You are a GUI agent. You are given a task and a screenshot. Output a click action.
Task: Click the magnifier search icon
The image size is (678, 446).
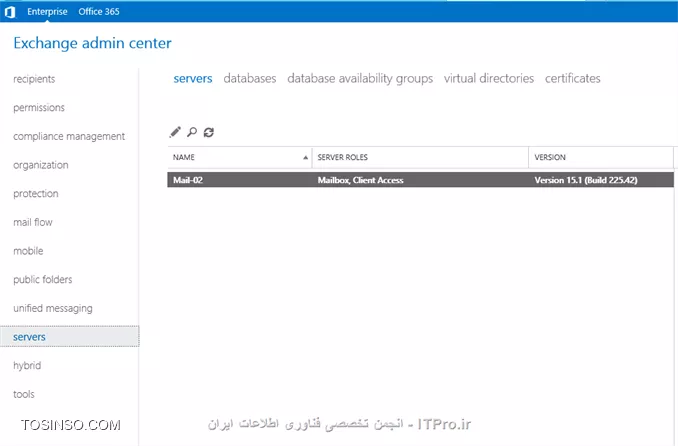pos(192,132)
